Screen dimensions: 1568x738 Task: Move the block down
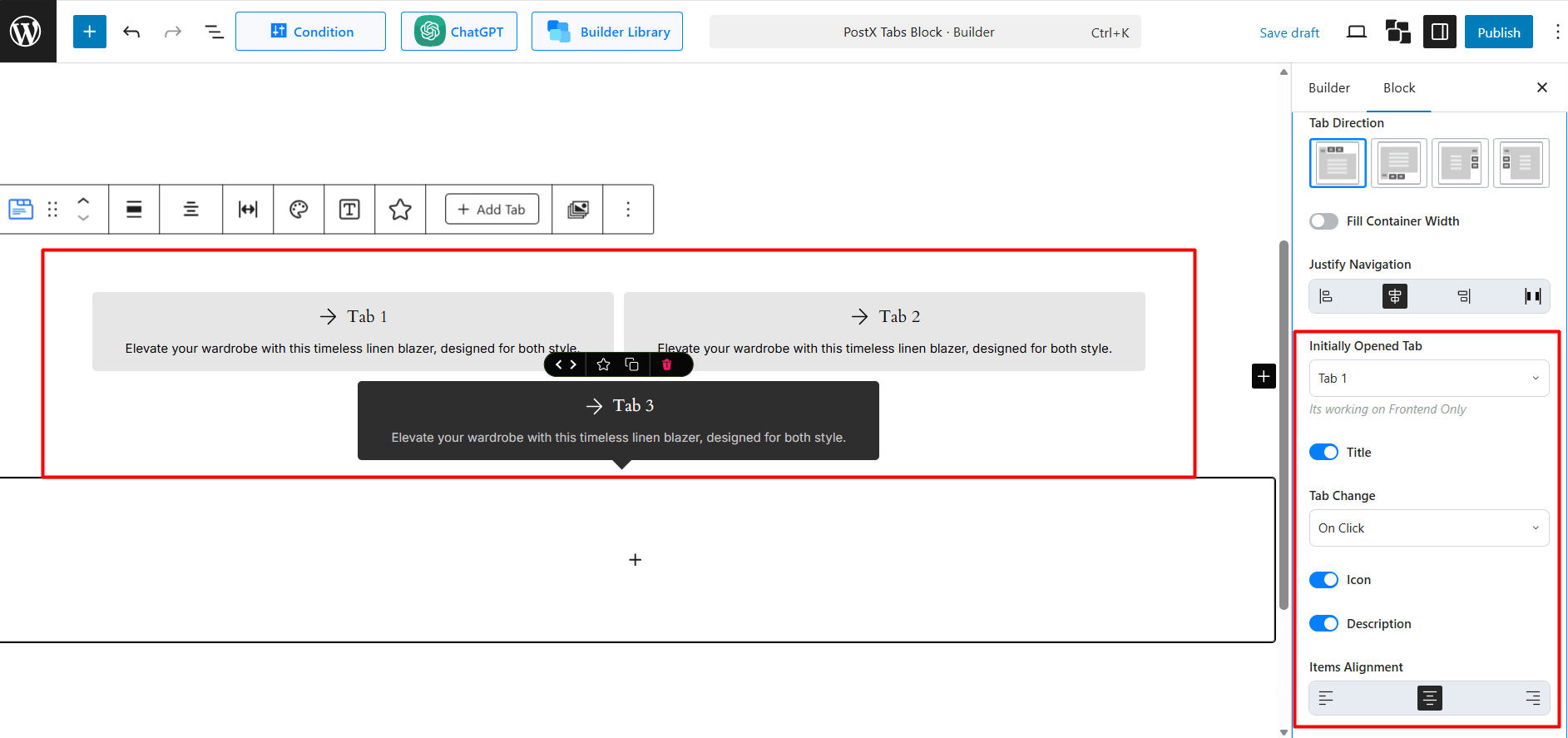83,218
